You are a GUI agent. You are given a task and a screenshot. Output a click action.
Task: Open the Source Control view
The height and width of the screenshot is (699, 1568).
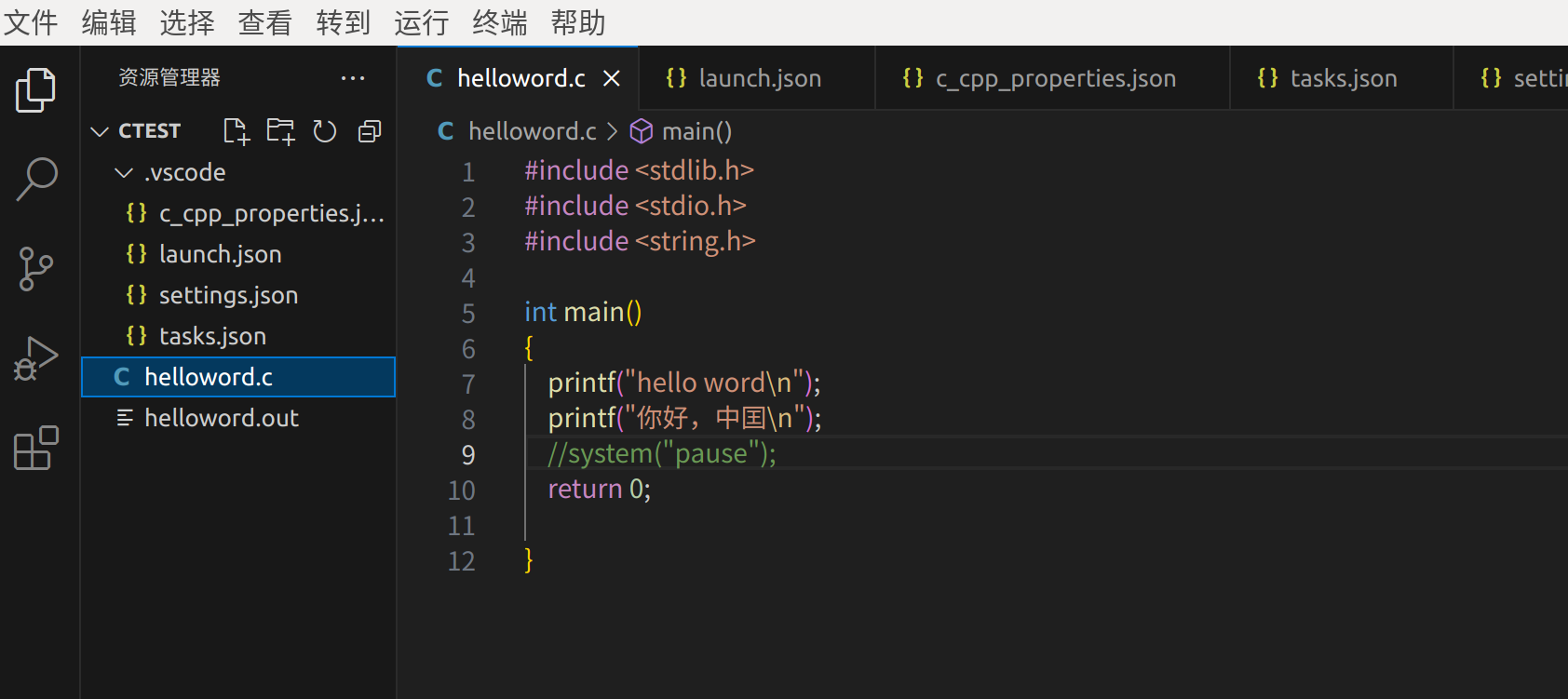36,269
